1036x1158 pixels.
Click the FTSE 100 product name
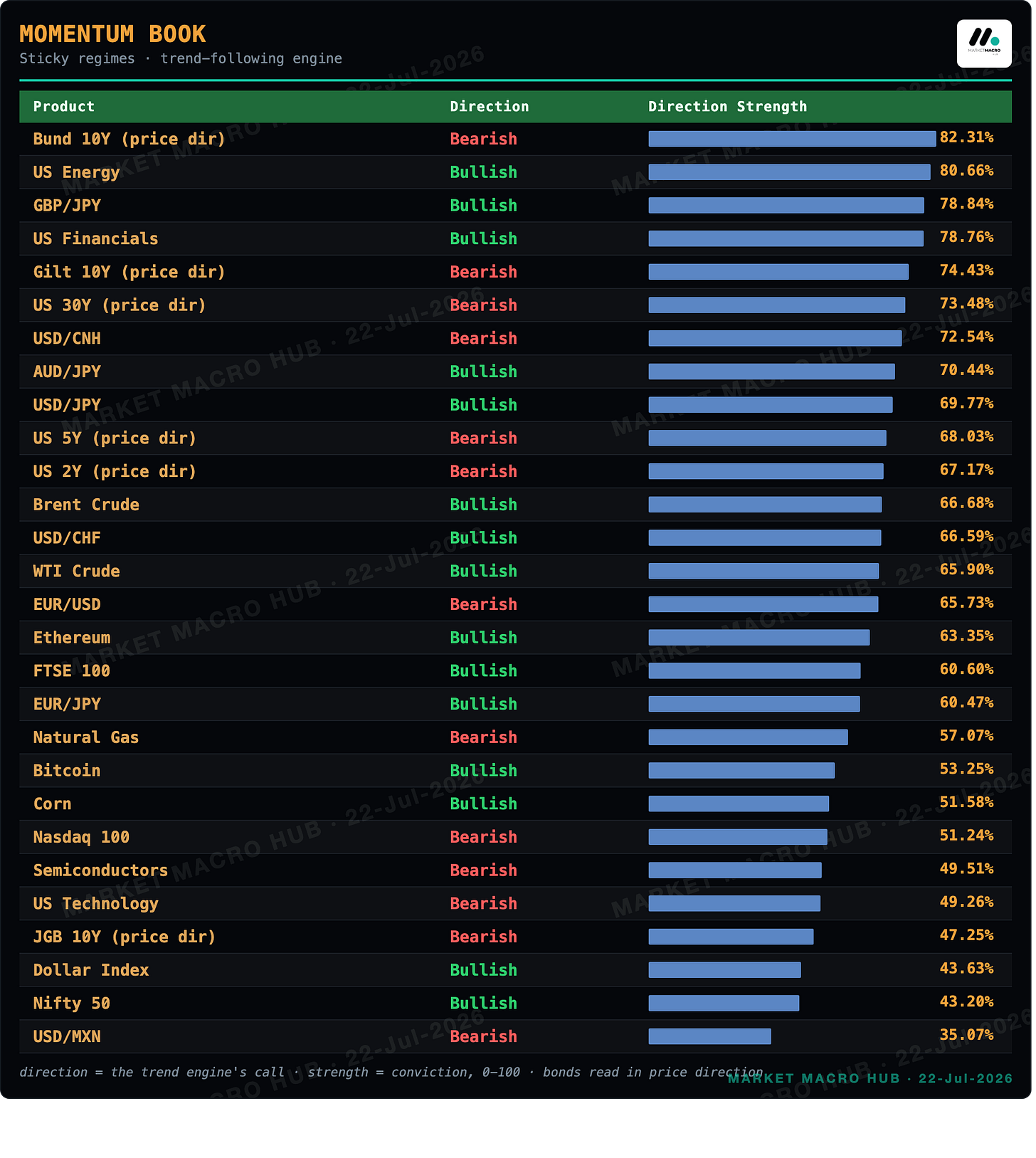point(72,671)
